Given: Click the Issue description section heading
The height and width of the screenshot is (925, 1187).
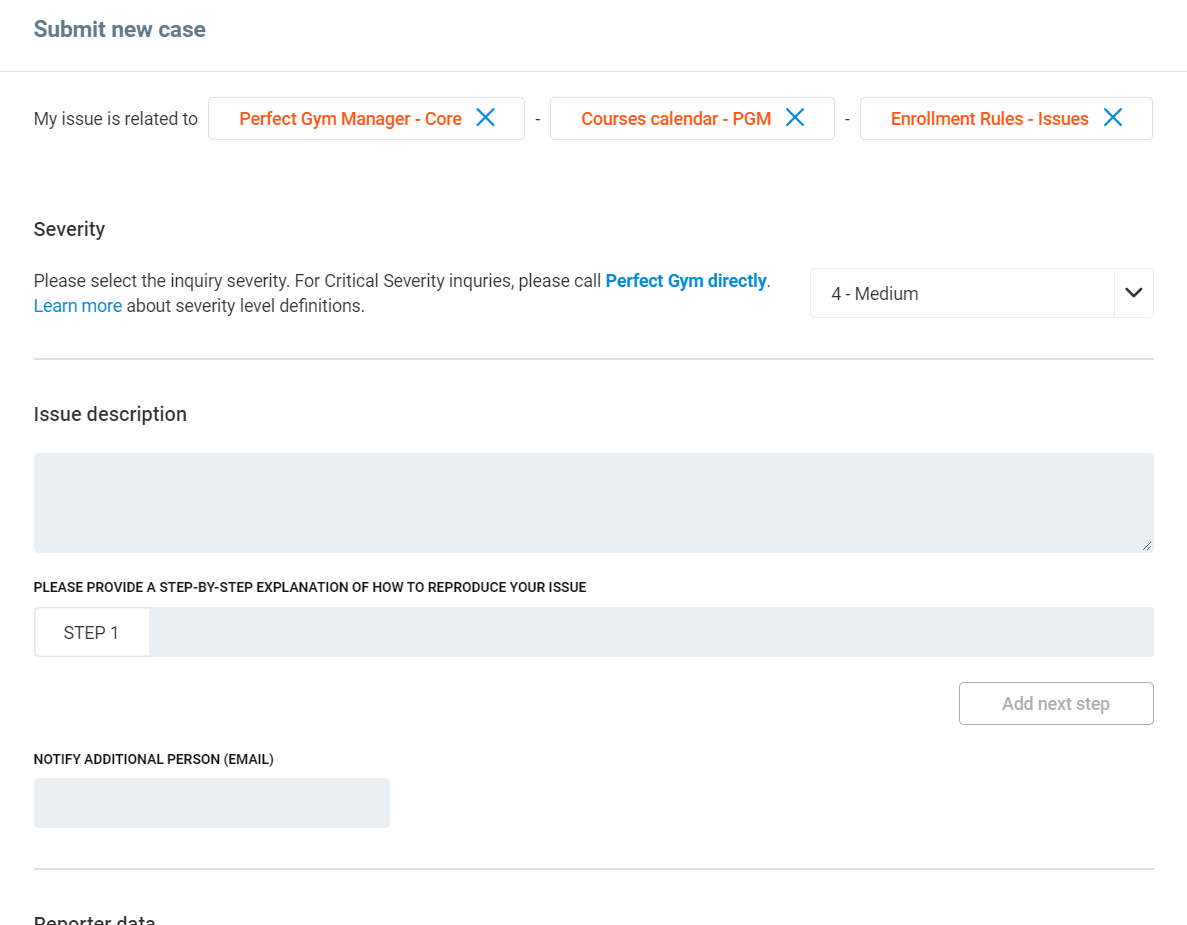Looking at the screenshot, I should coord(110,414).
